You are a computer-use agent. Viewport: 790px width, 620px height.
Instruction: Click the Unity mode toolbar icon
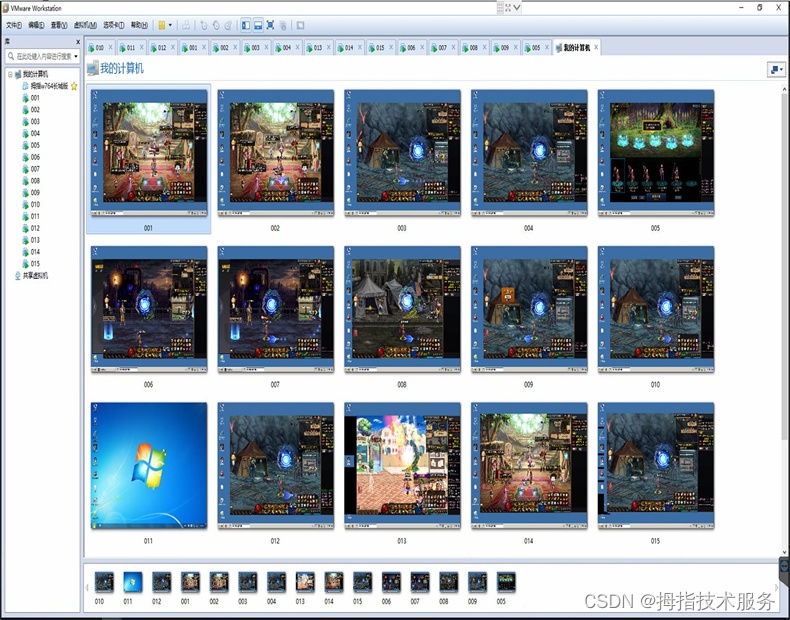pyautogui.click(x=283, y=25)
